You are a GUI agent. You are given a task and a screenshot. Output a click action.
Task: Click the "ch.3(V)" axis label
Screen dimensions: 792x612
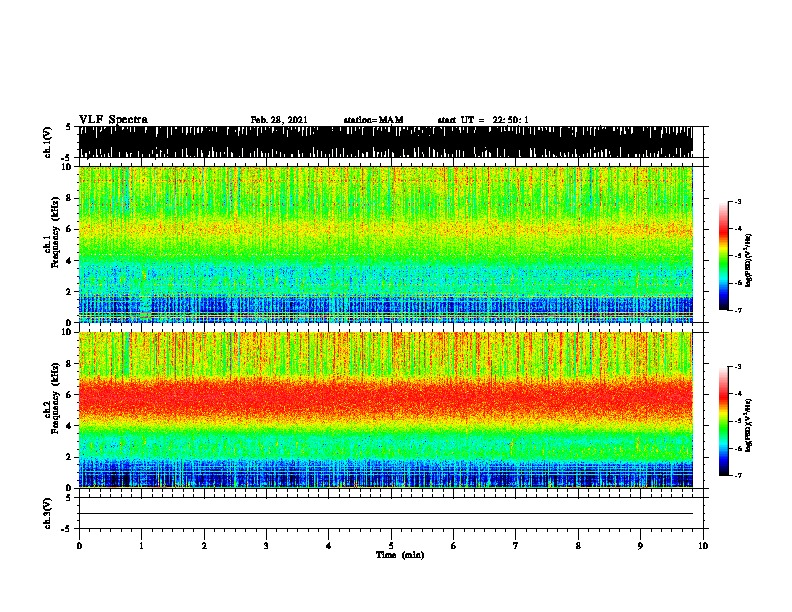click(47, 513)
